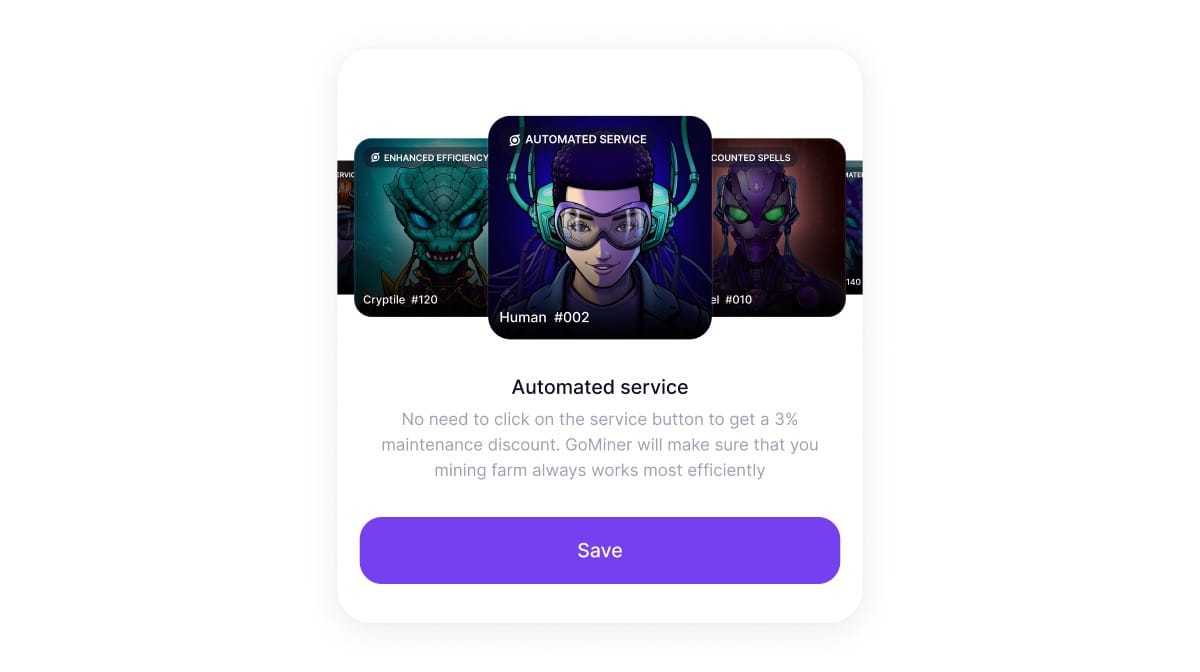This screenshot has width=1200, height=672.
Task: Click the AUTOMATED SERVICE badge text
Action: [586, 140]
